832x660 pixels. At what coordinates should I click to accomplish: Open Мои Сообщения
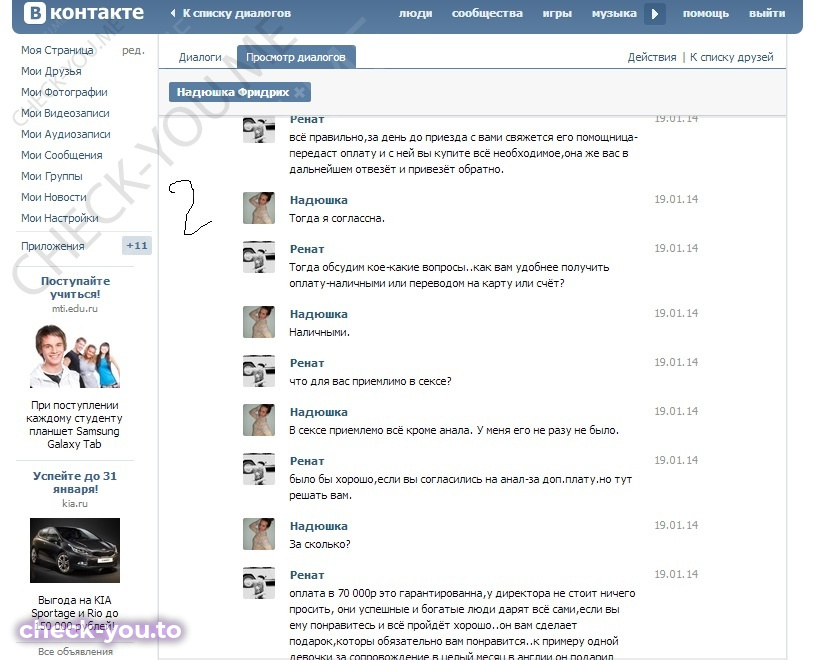62,155
